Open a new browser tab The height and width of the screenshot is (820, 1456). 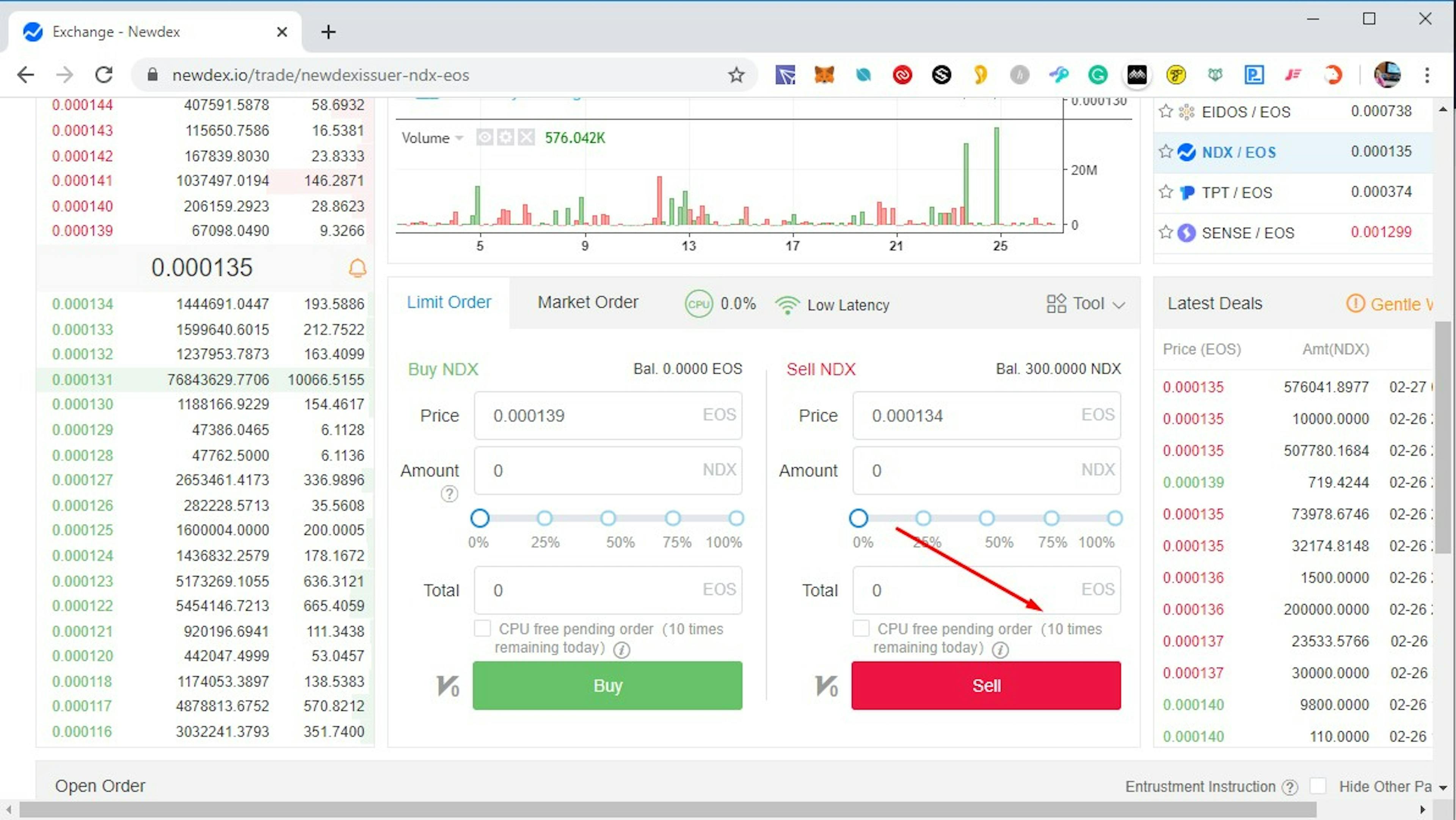[x=328, y=31]
